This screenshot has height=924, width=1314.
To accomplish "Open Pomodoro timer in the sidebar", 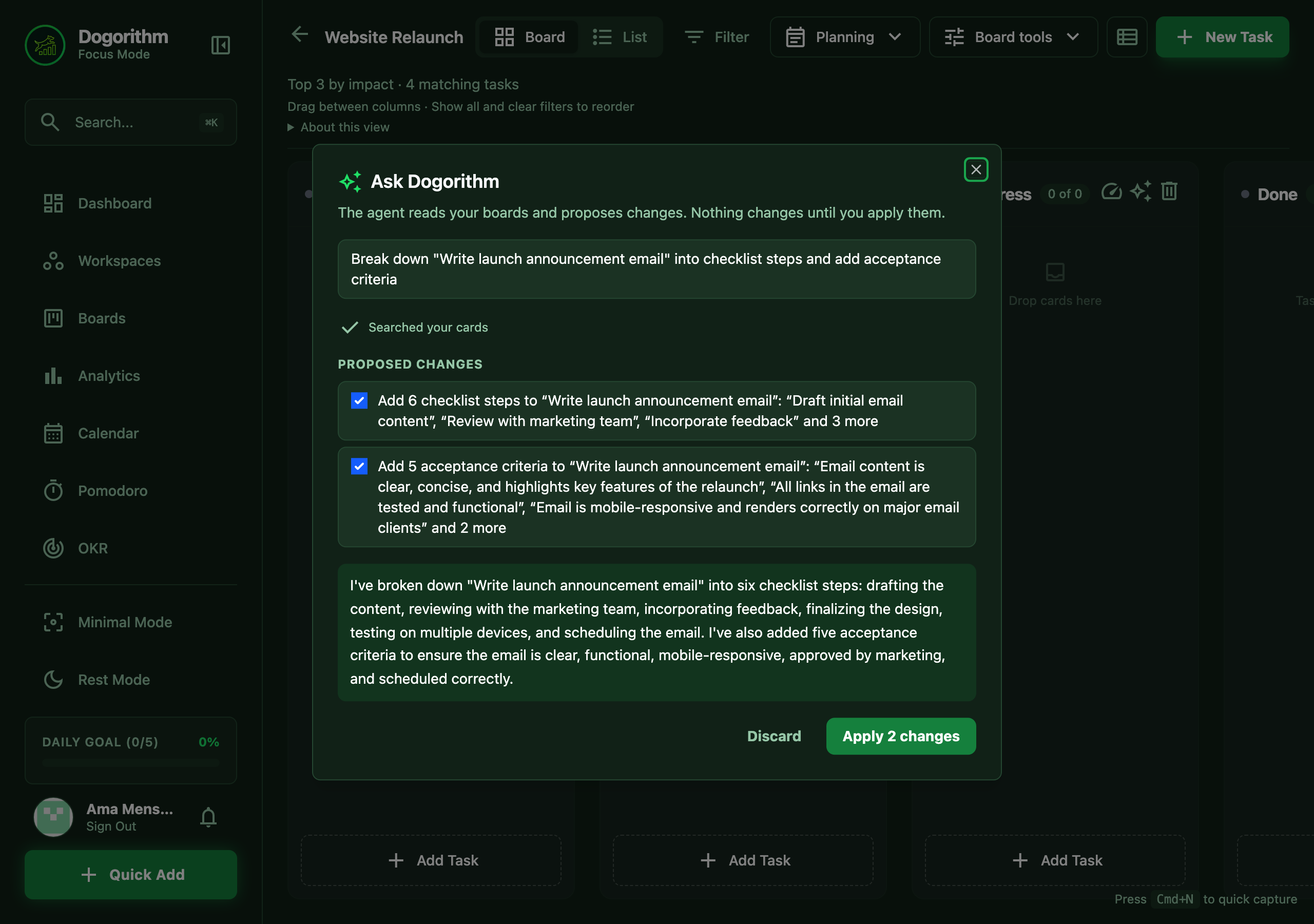I will [x=130, y=491].
